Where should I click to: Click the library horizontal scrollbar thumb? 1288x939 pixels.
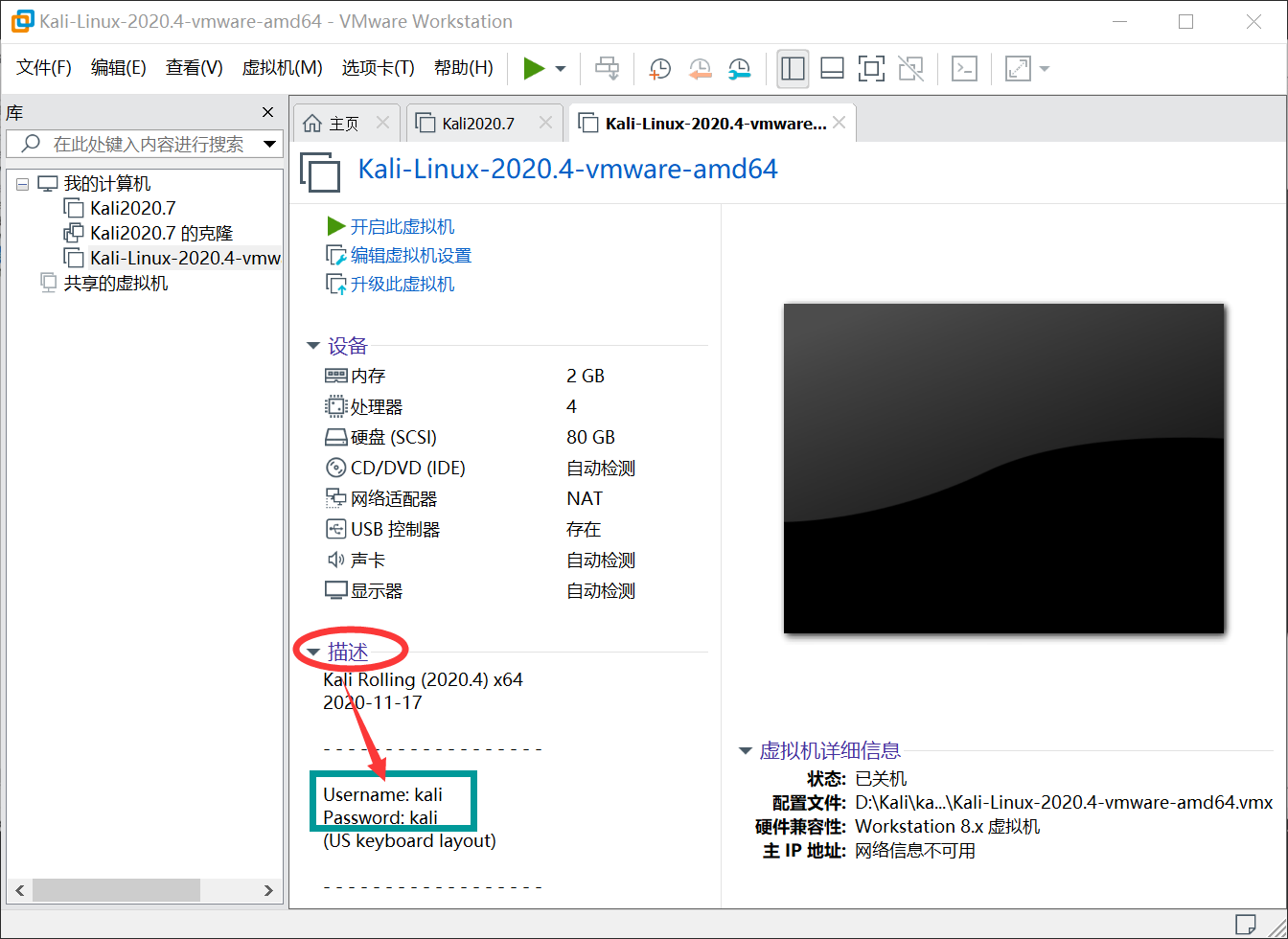click(x=116, y=890)
